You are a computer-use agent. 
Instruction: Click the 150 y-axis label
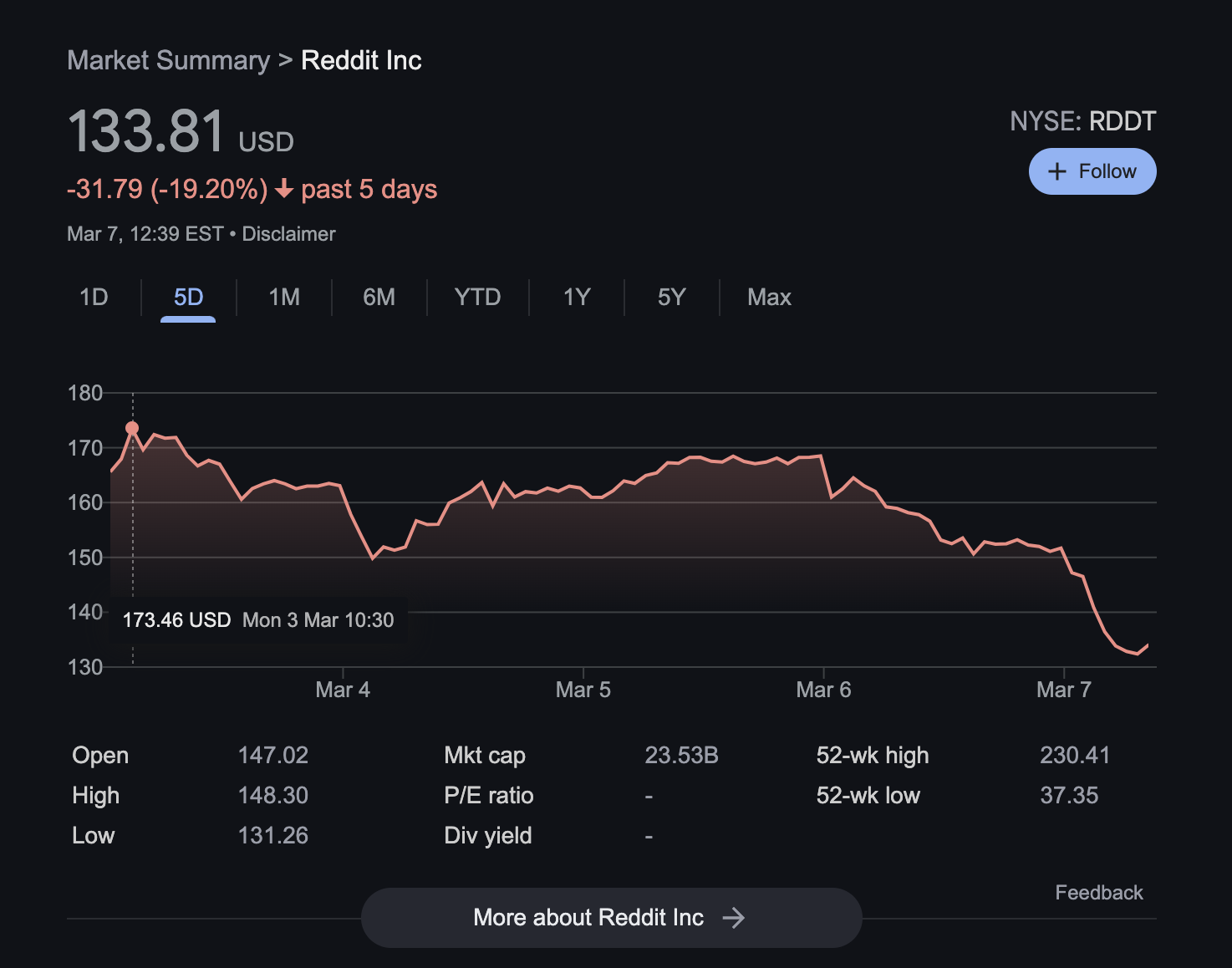[85, 558]
